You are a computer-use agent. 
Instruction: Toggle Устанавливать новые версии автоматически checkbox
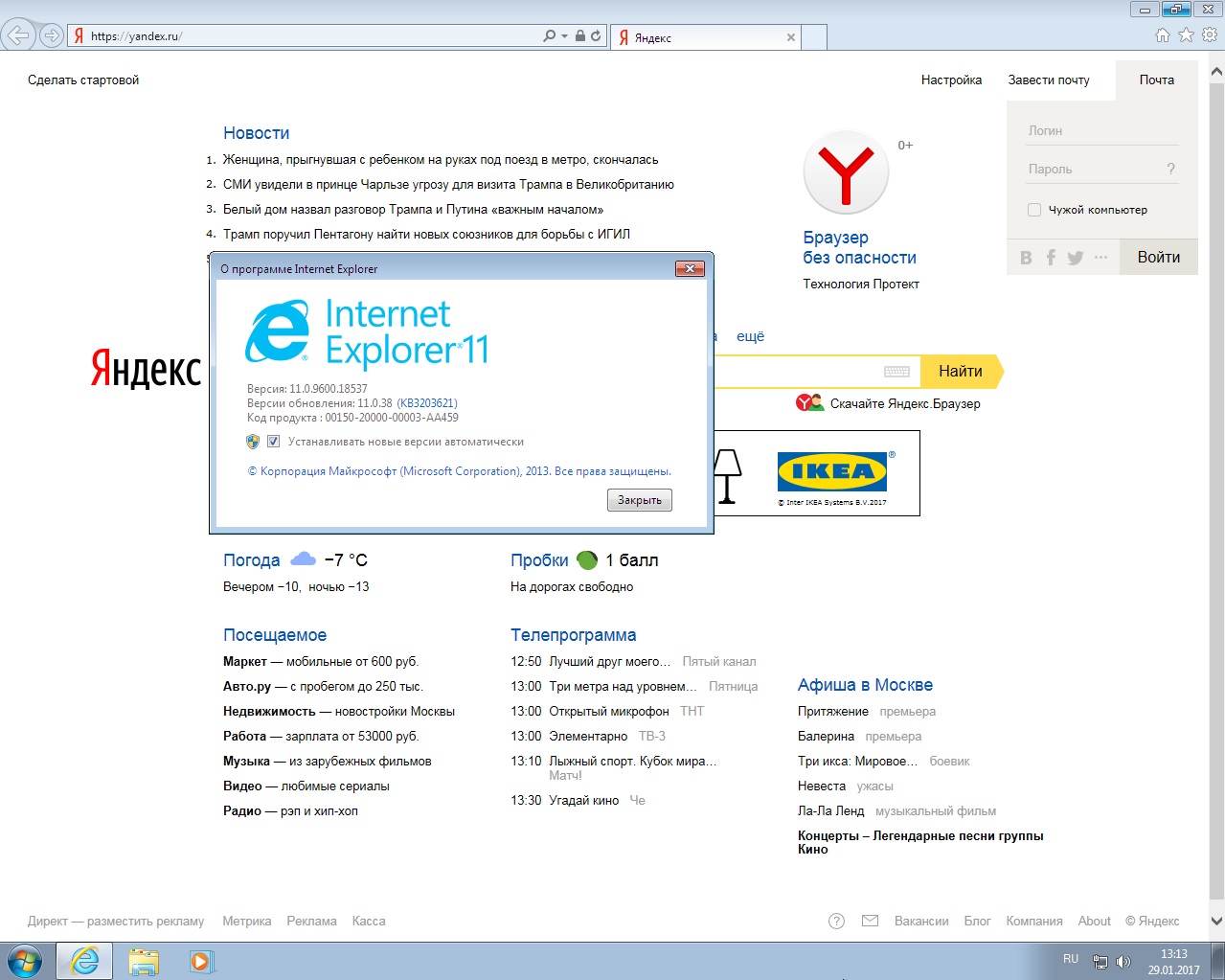pyautogui.click(x=273, y=442)
